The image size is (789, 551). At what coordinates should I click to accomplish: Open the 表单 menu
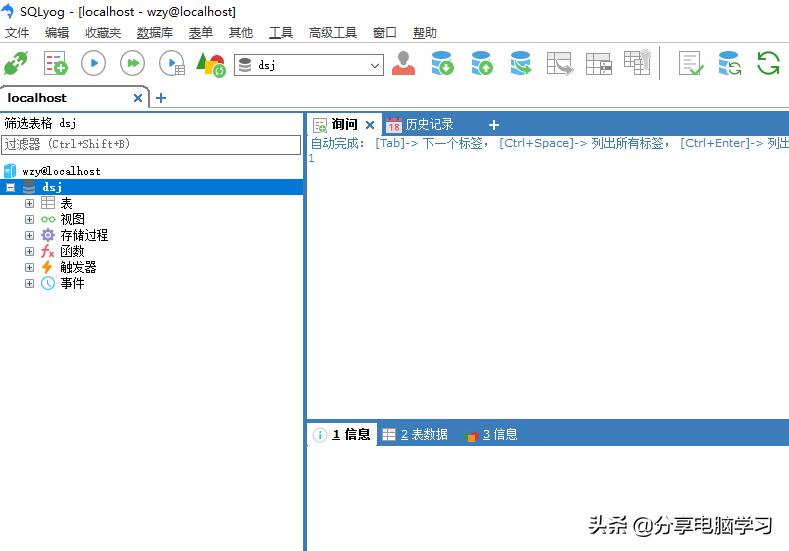201,33
